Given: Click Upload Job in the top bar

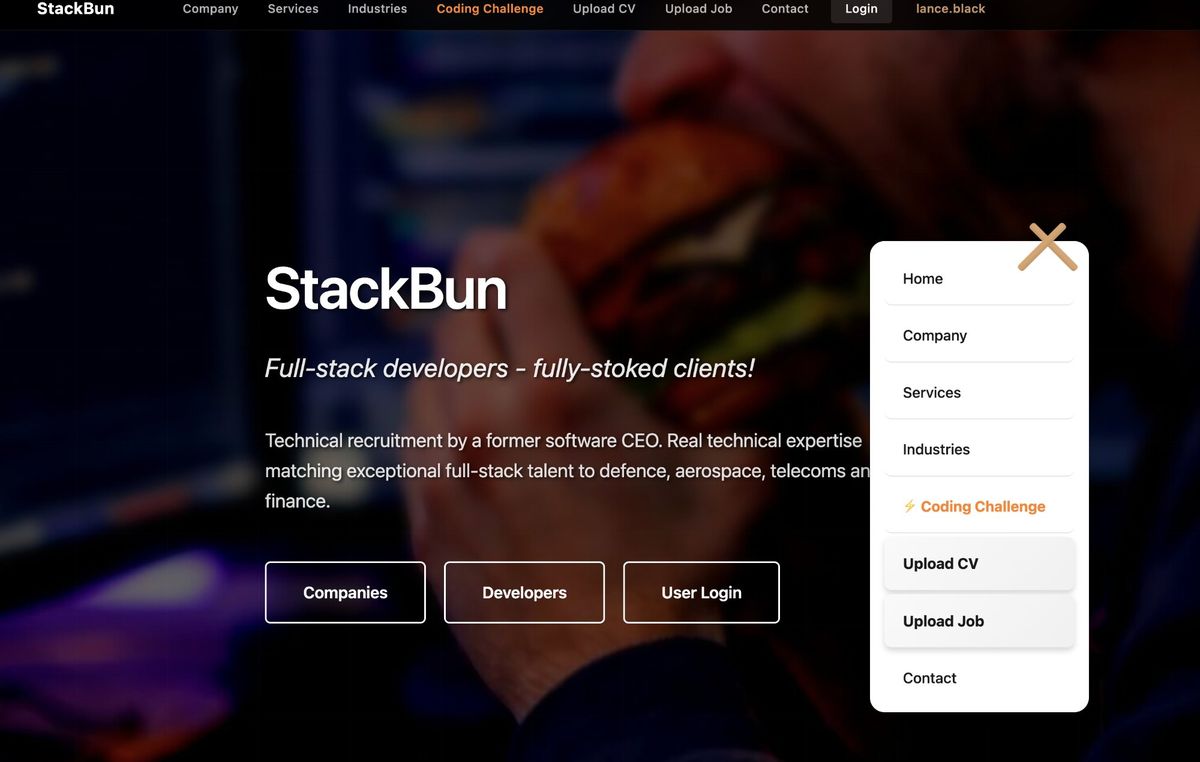Looking at the screenshot, I should coord(697,9).
